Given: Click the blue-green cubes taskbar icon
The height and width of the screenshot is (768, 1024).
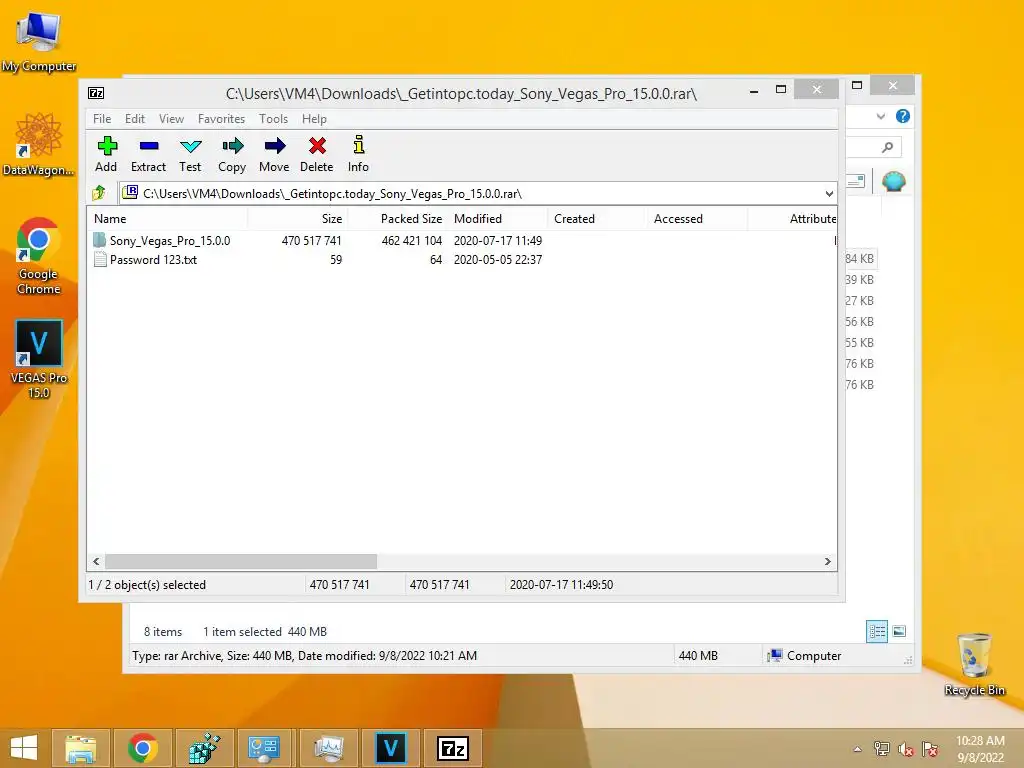Looking at the screenshot, I should 204,748.
